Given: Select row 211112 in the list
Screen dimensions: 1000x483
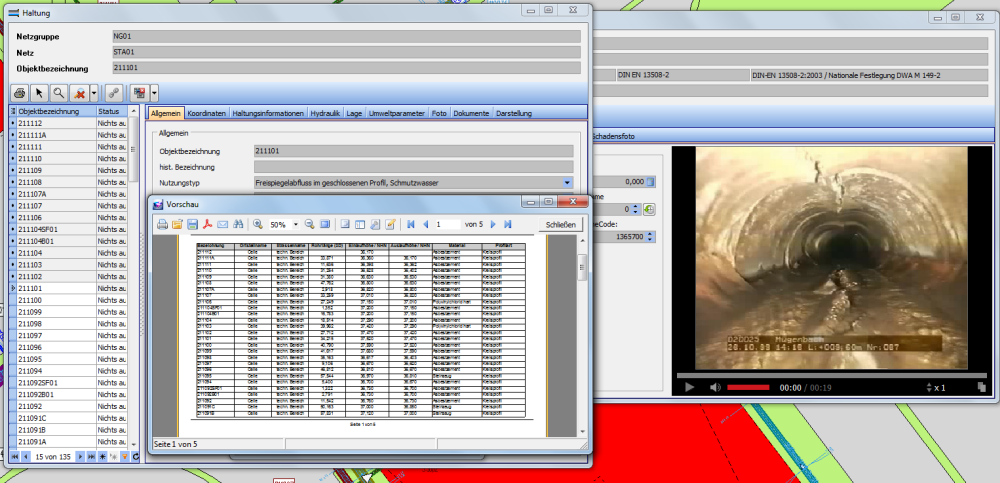Looking at the screenshot, I should coord(69,123).
